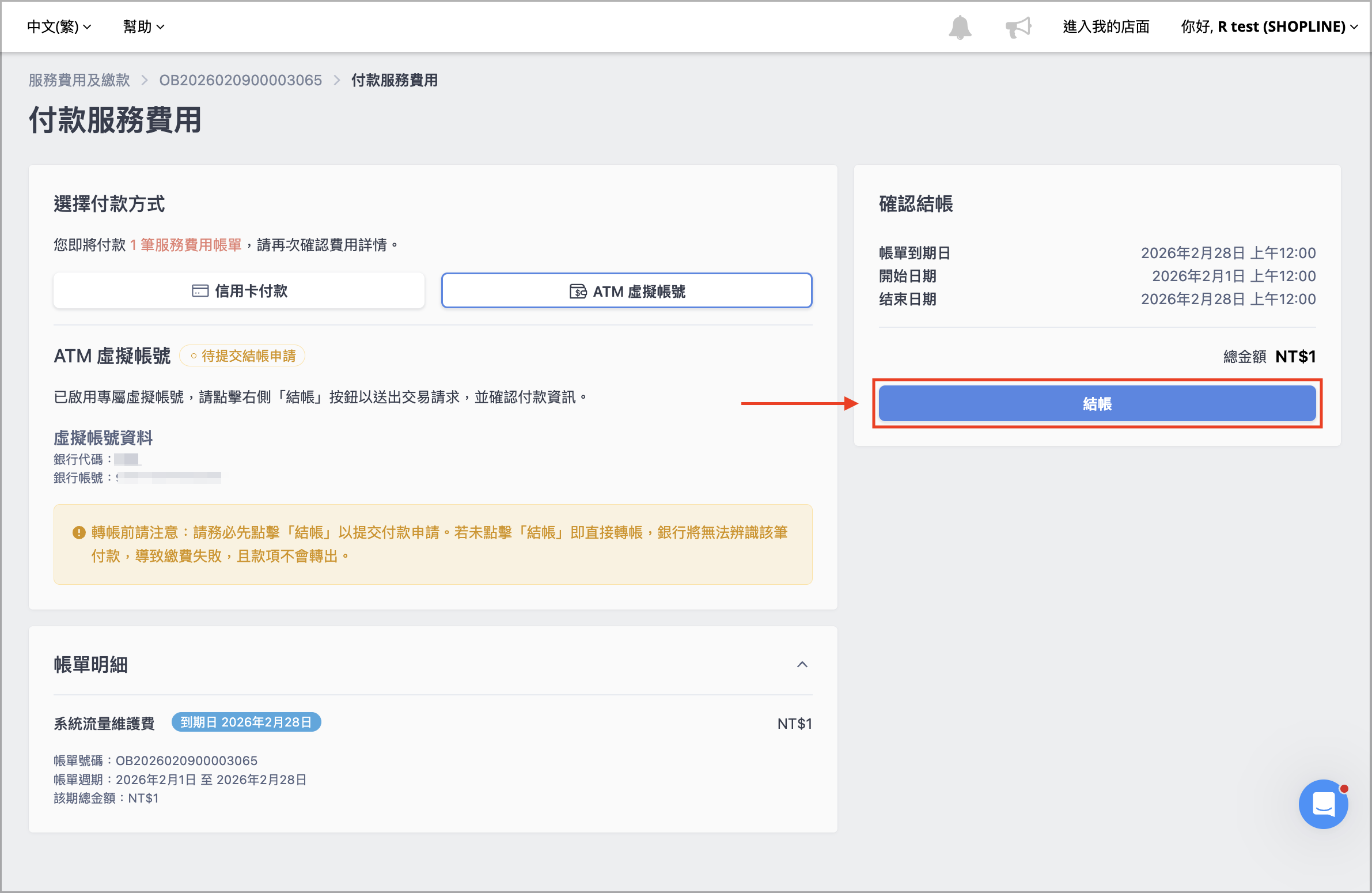Click the warning icon in the transfer notice
1372x893 pixels.
pyautogui.click(x=79, y=533)
